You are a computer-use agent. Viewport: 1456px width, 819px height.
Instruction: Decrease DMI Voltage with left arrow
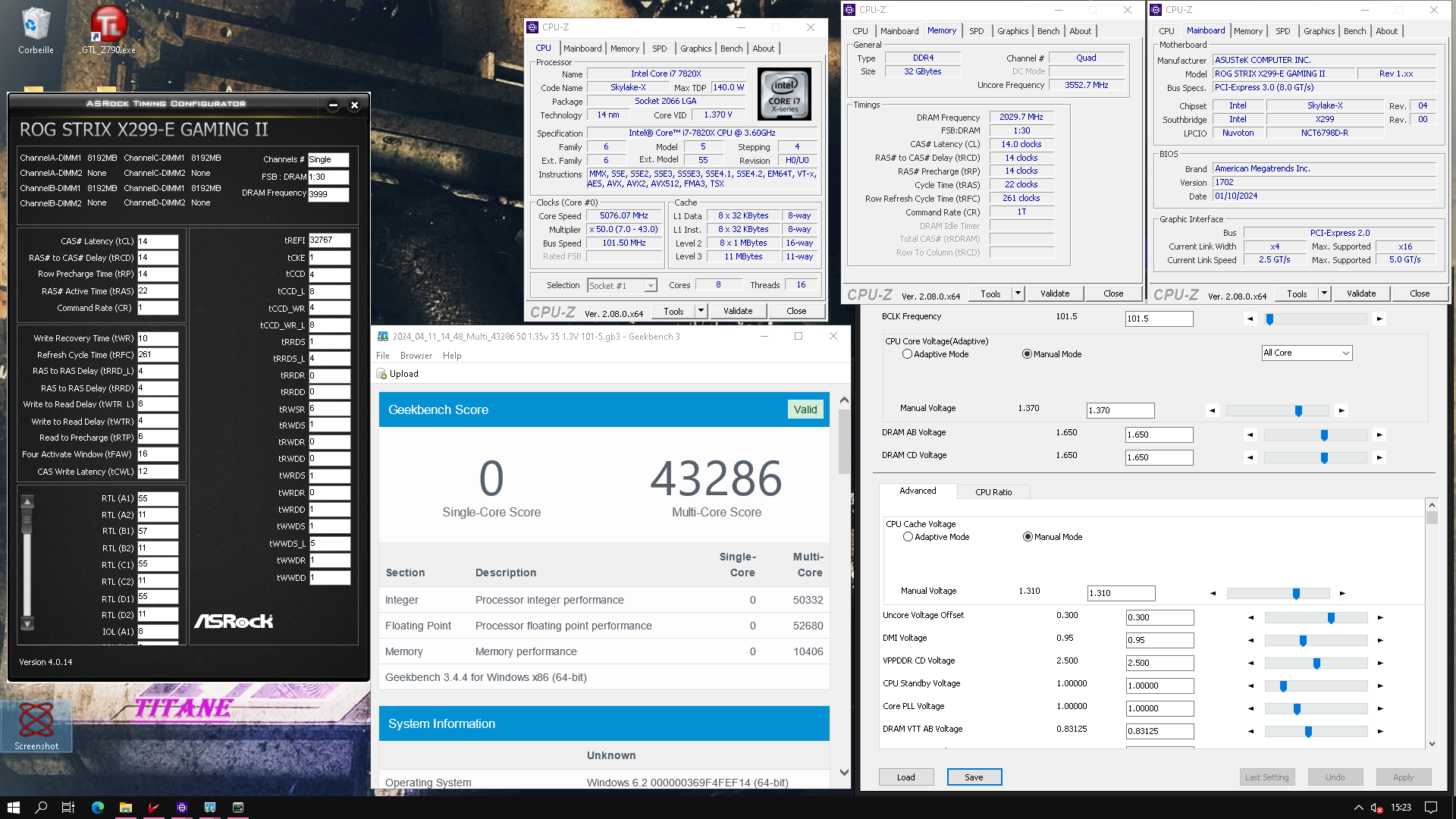[1250, 640]
